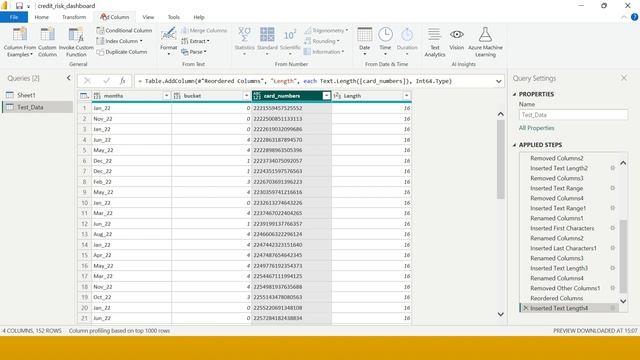
Task: Collapse the PROPERTIES section
Action: pyautogui.click(x=514, y=94)
